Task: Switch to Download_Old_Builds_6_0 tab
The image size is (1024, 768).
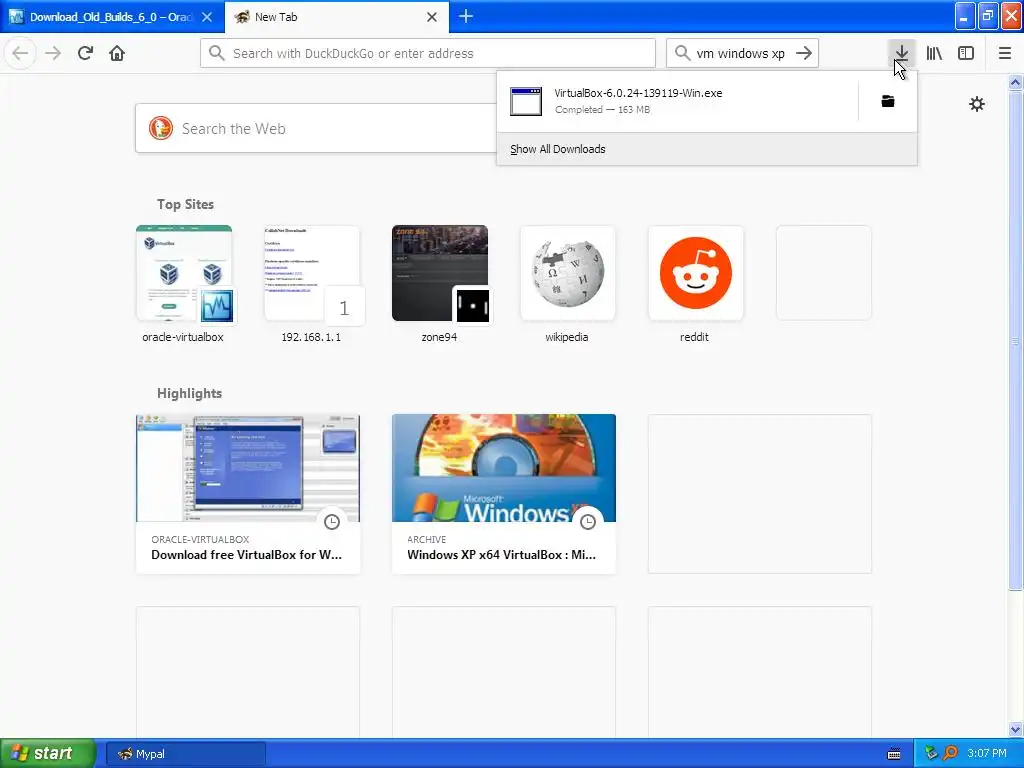Action: click(112, 17)
